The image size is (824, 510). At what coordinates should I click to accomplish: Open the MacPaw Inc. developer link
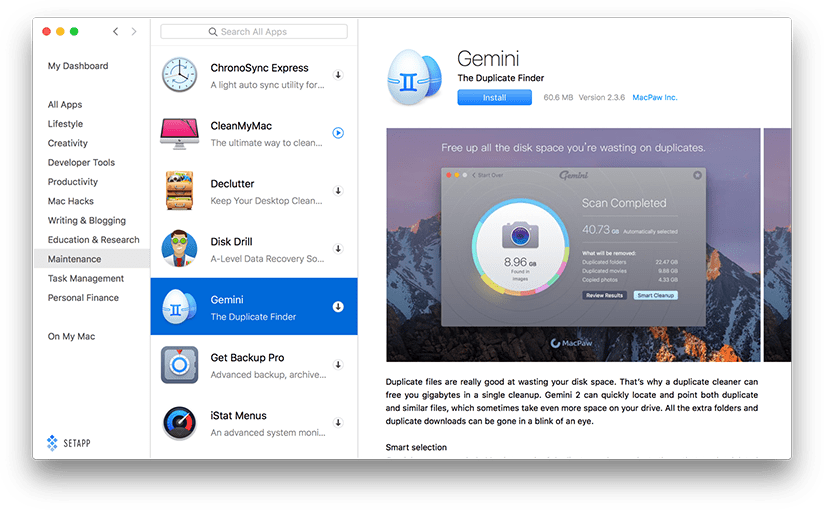tap(656, 98)
